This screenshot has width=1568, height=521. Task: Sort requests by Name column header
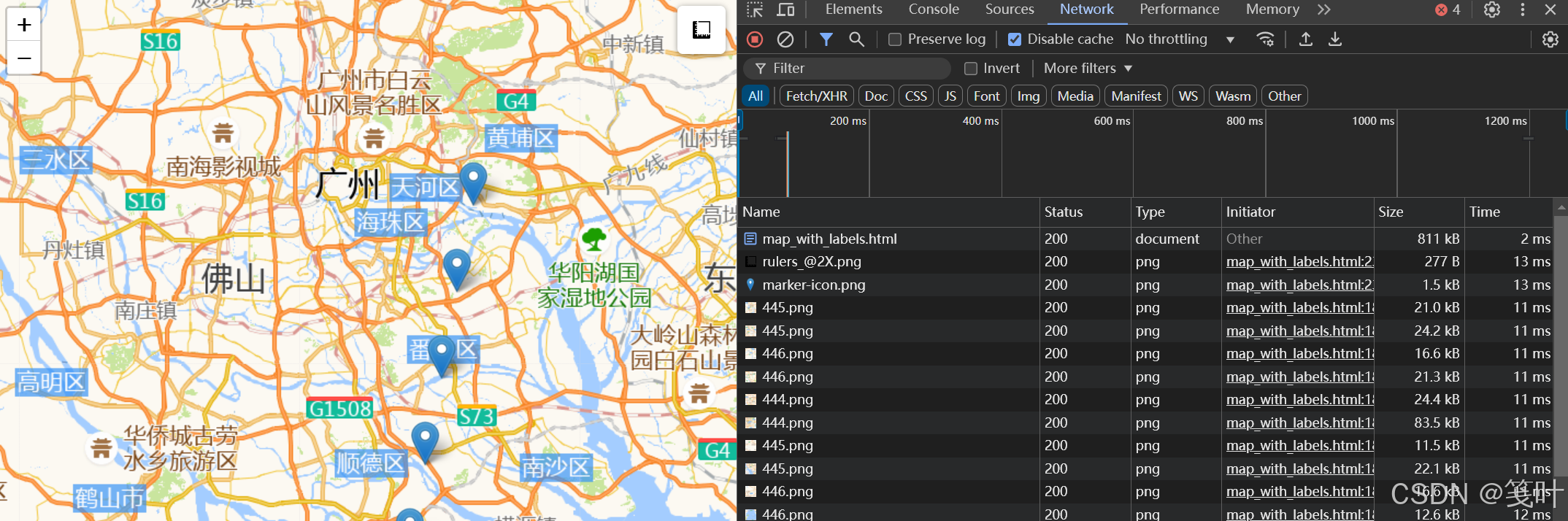tap(888, 212)
